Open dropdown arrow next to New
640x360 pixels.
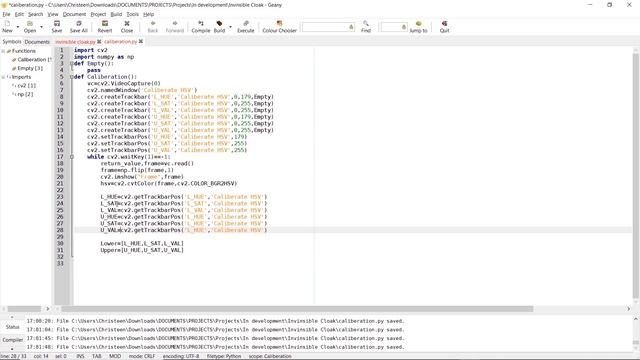click(18, 27)
